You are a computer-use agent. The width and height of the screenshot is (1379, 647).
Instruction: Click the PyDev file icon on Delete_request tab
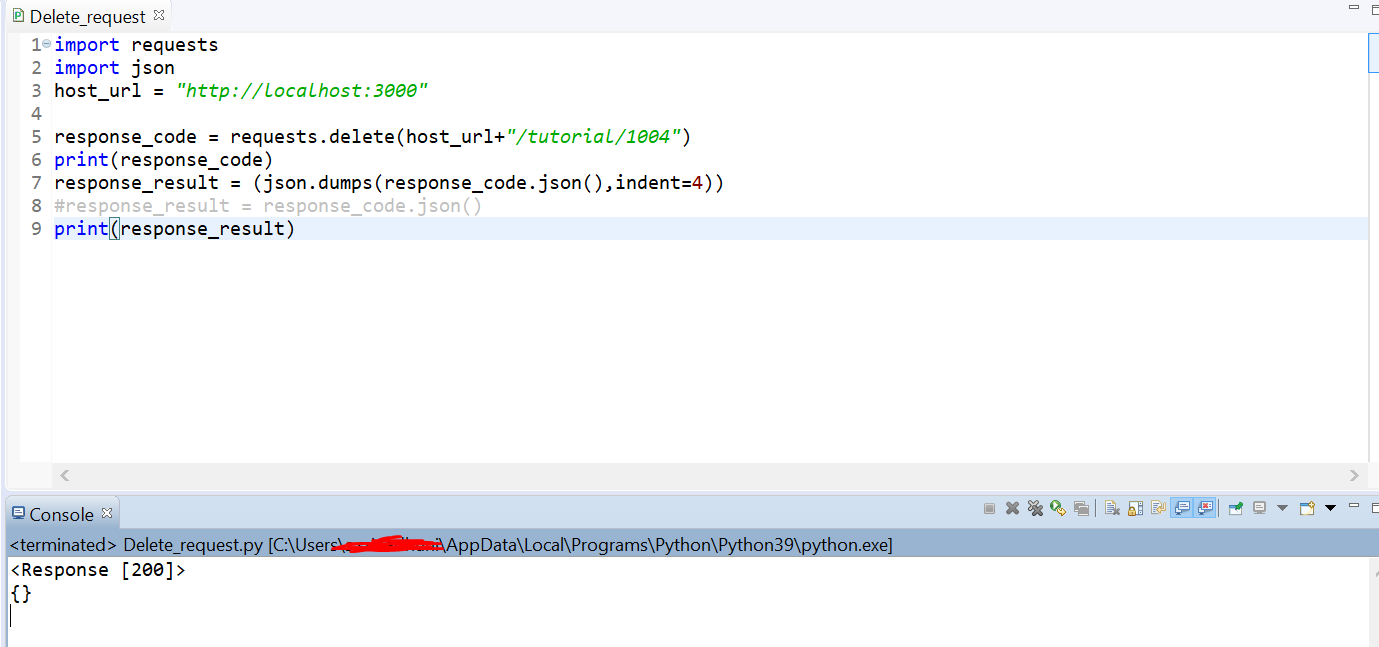tap(18, 16)
